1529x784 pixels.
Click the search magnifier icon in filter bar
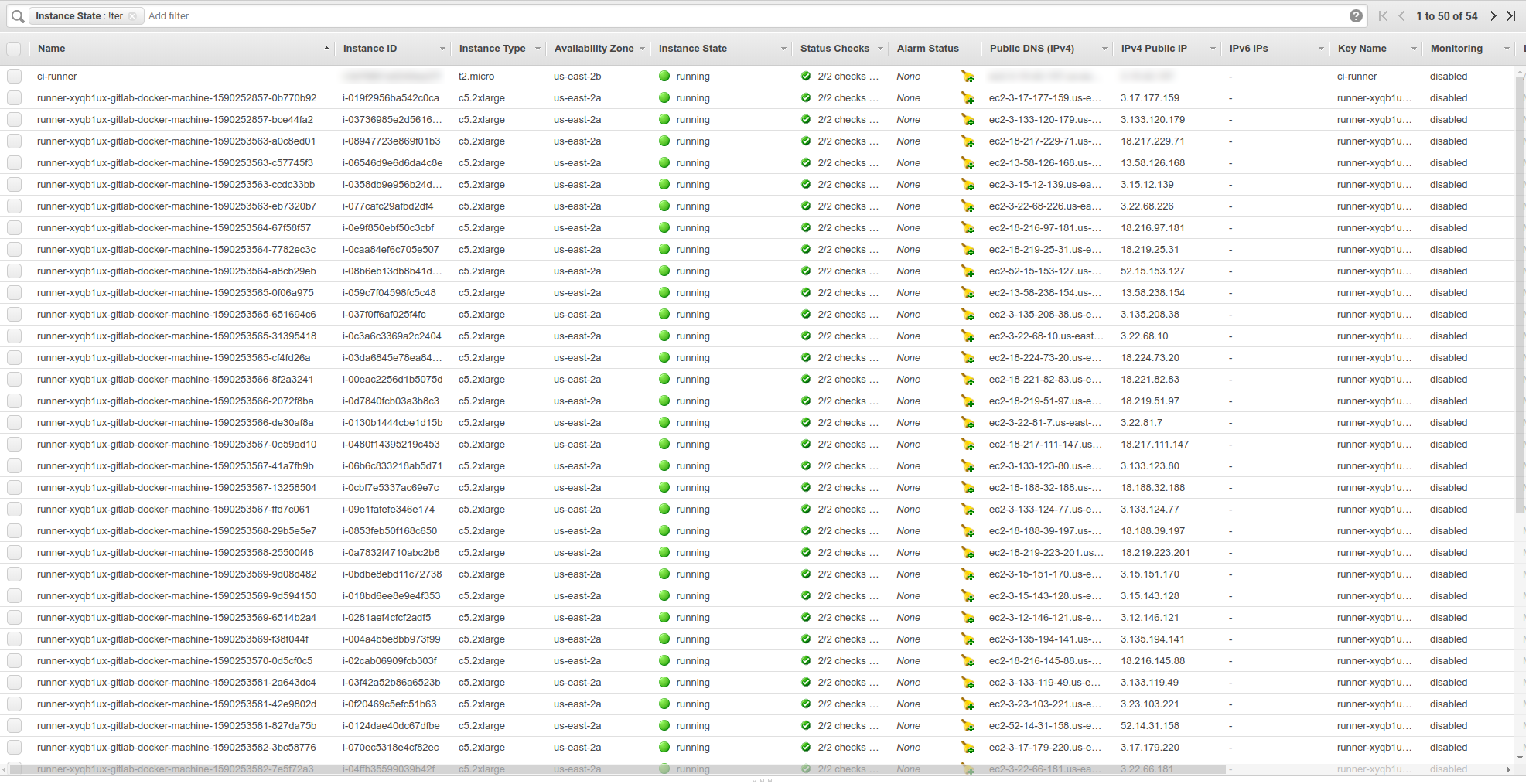coord(17,15)
